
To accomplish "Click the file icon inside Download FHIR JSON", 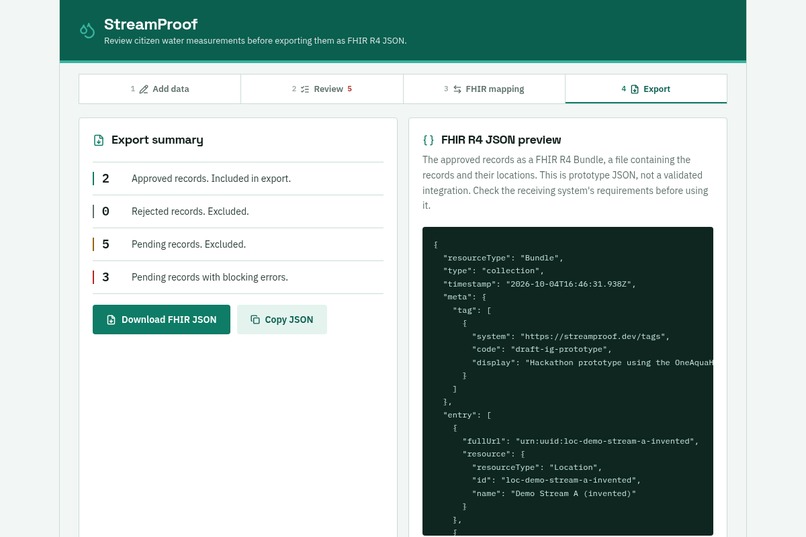I will point(111,320).
